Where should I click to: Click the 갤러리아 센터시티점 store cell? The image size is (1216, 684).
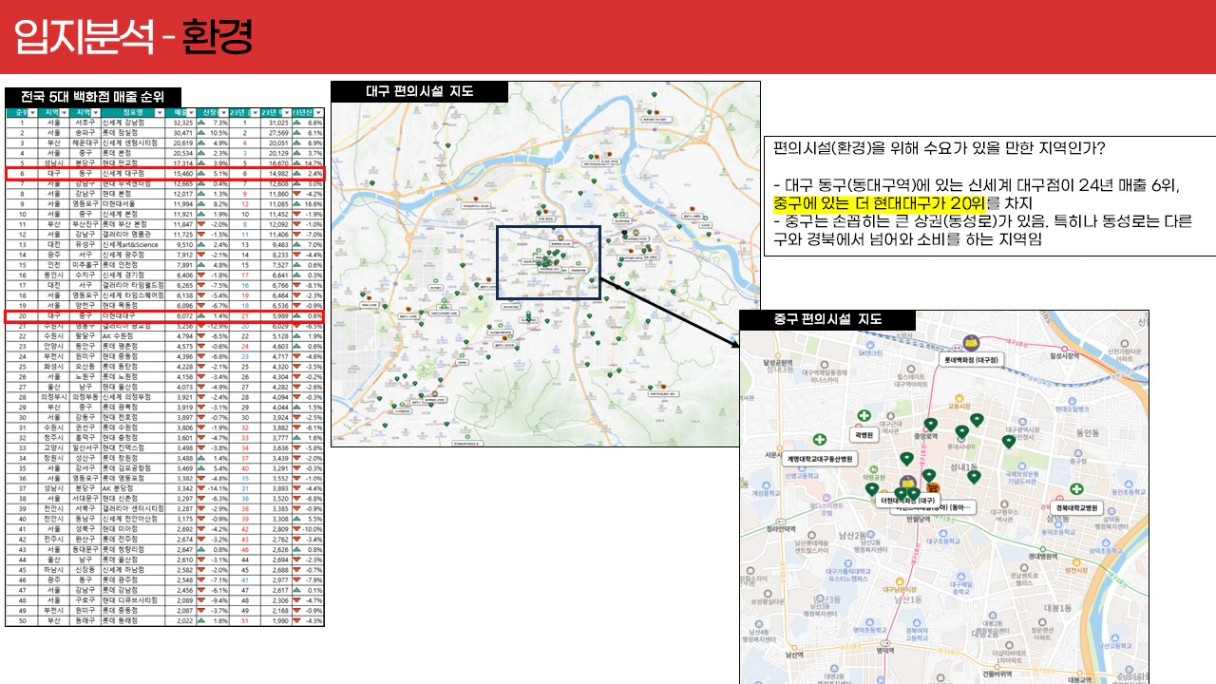pyautogui.click(x=135, y=509)
